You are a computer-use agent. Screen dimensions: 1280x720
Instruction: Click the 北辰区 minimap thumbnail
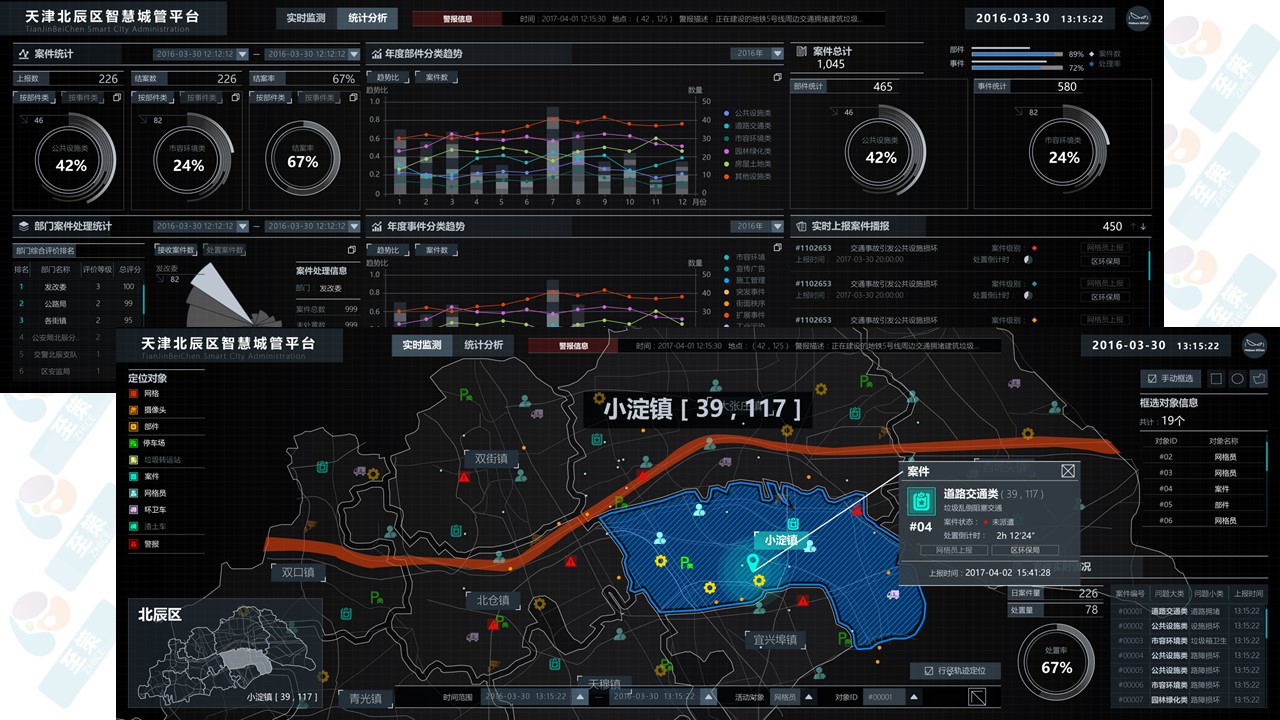[x=224, y=650]
